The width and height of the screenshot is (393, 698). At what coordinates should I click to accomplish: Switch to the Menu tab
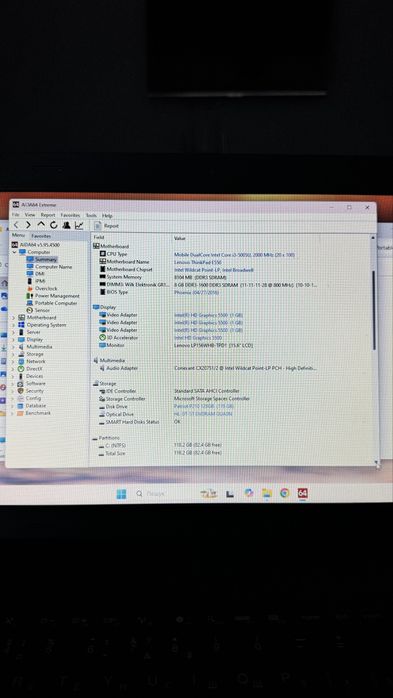(18, 235)
